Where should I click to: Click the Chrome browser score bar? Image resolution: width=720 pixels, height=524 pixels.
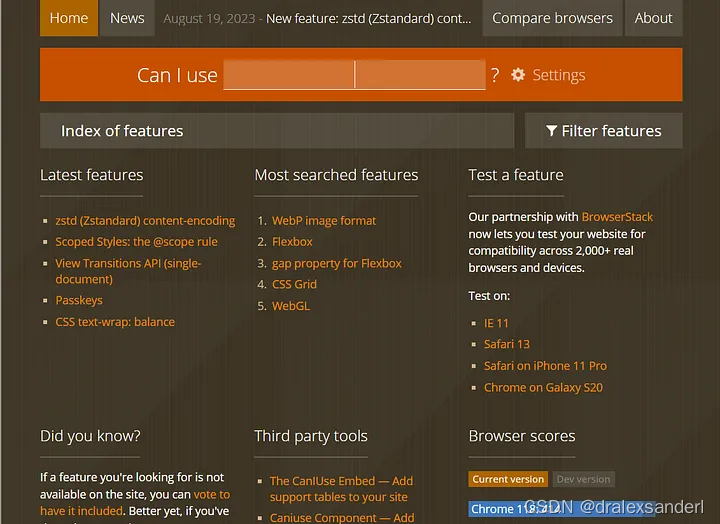[x=561, y=509]
